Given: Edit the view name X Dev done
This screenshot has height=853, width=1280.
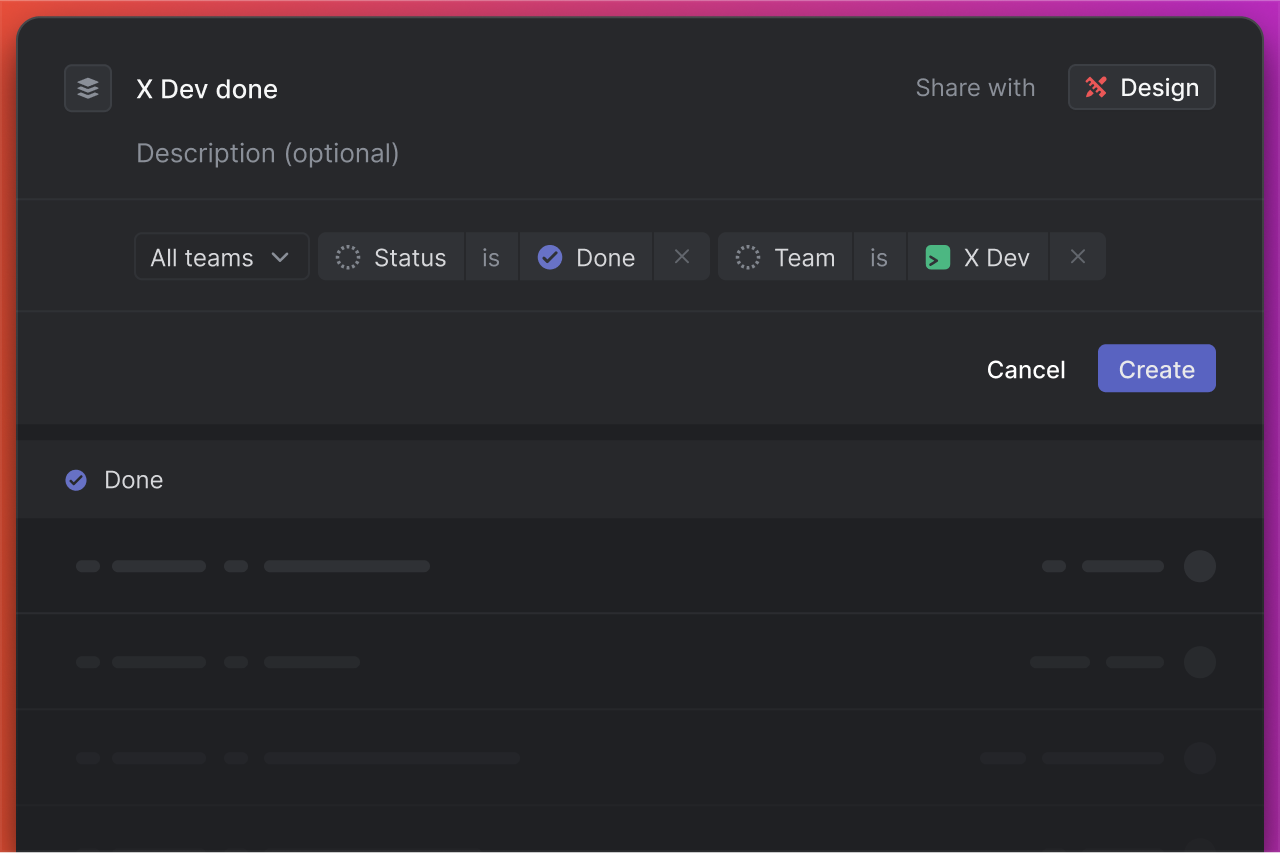Looking at the screenshot, I should pos(207,89).
